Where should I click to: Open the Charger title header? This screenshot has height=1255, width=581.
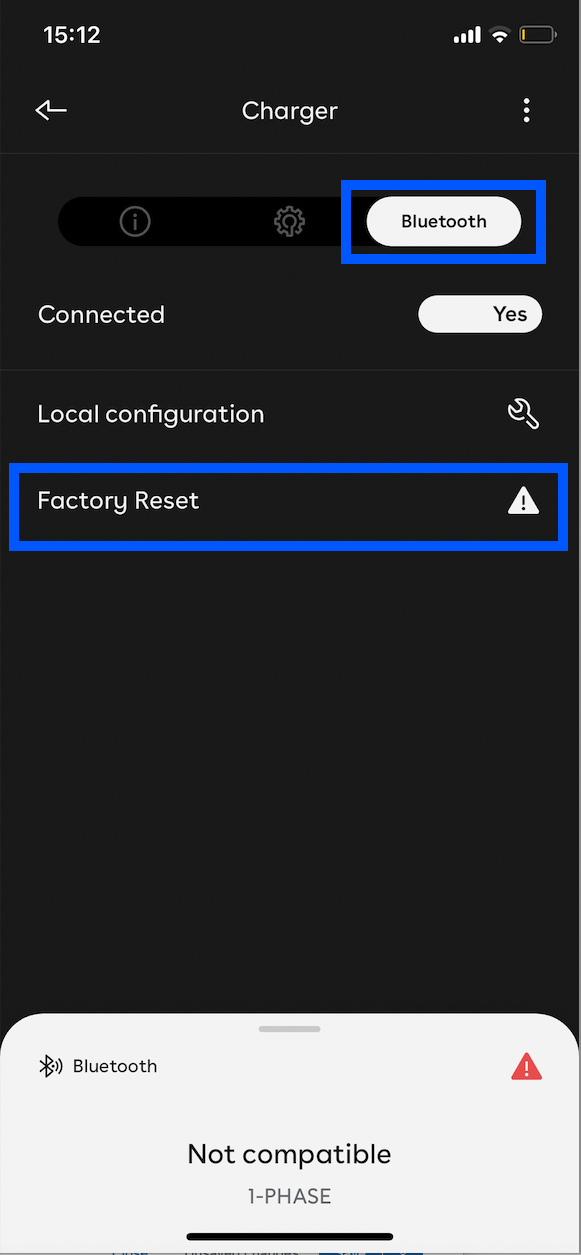289,110
